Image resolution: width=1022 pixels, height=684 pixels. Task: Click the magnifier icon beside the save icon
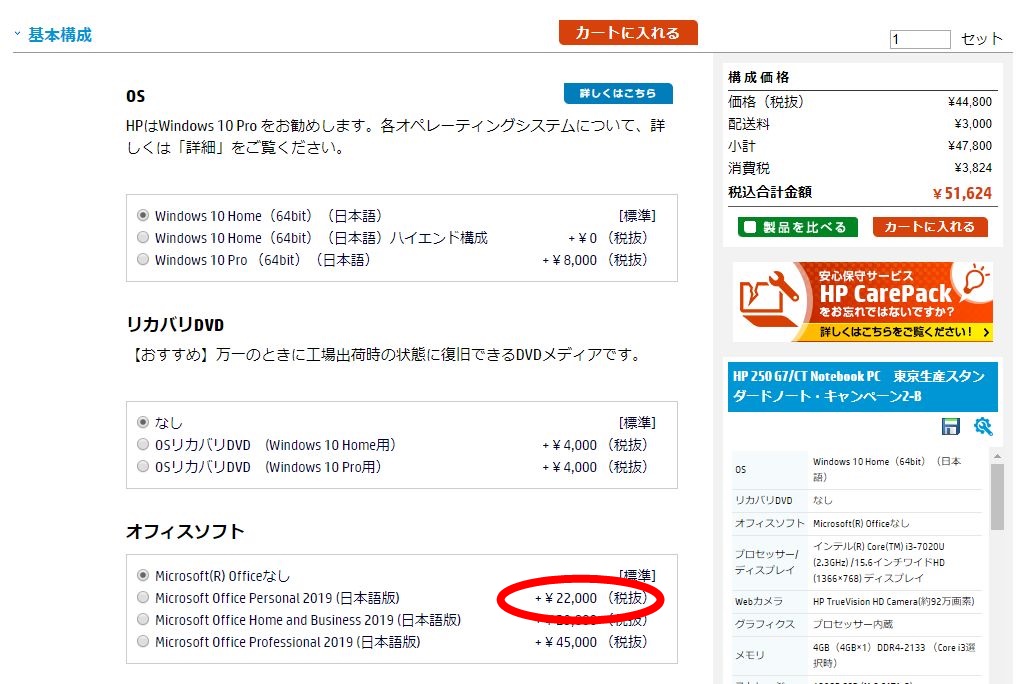click(983, 426)
